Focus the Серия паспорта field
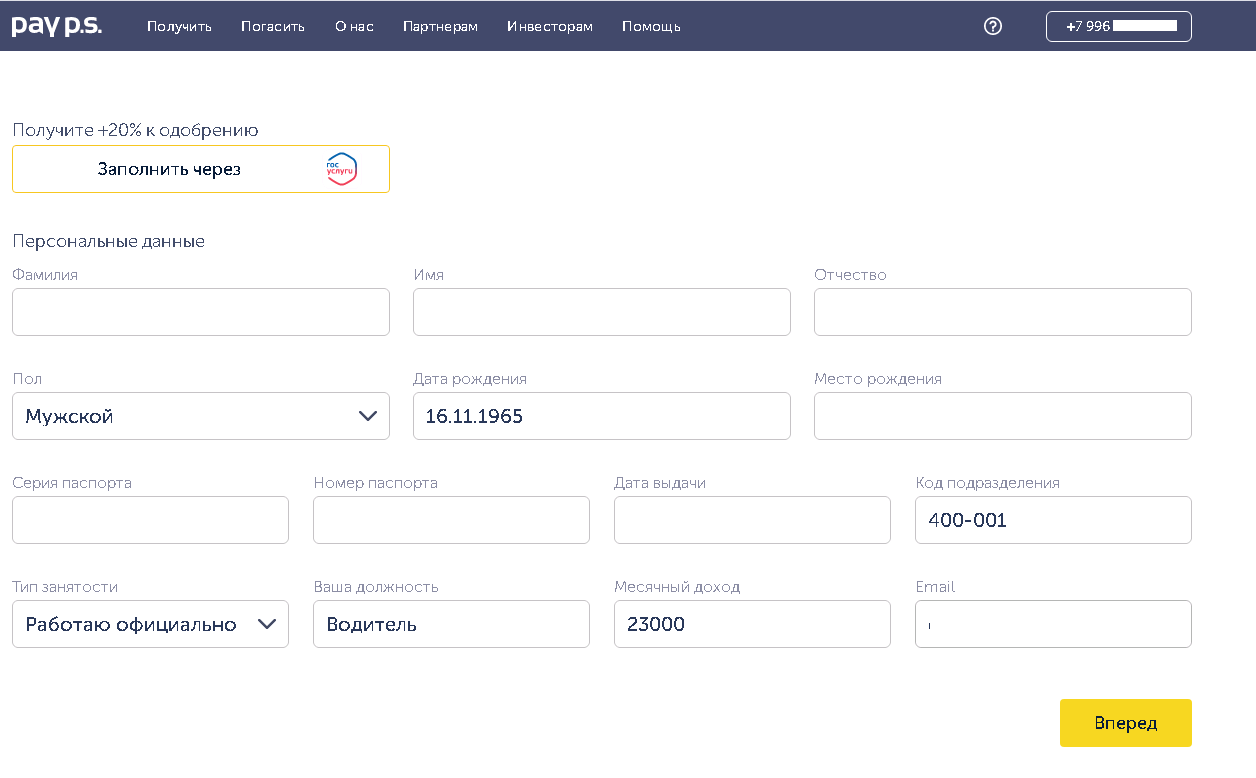This screenshot has height=778, width=1256. click(x=150, y=520)
